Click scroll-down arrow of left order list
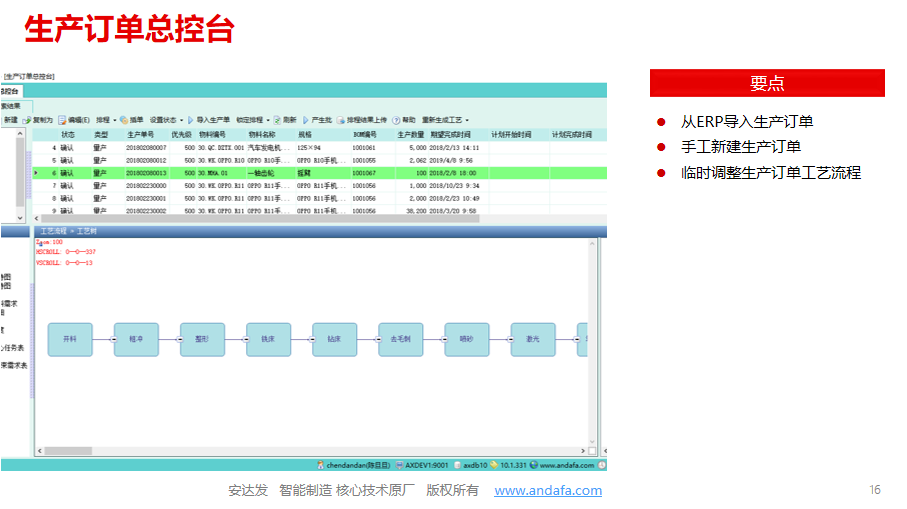The height and width of the screenshot is (509, 907). 20,218
